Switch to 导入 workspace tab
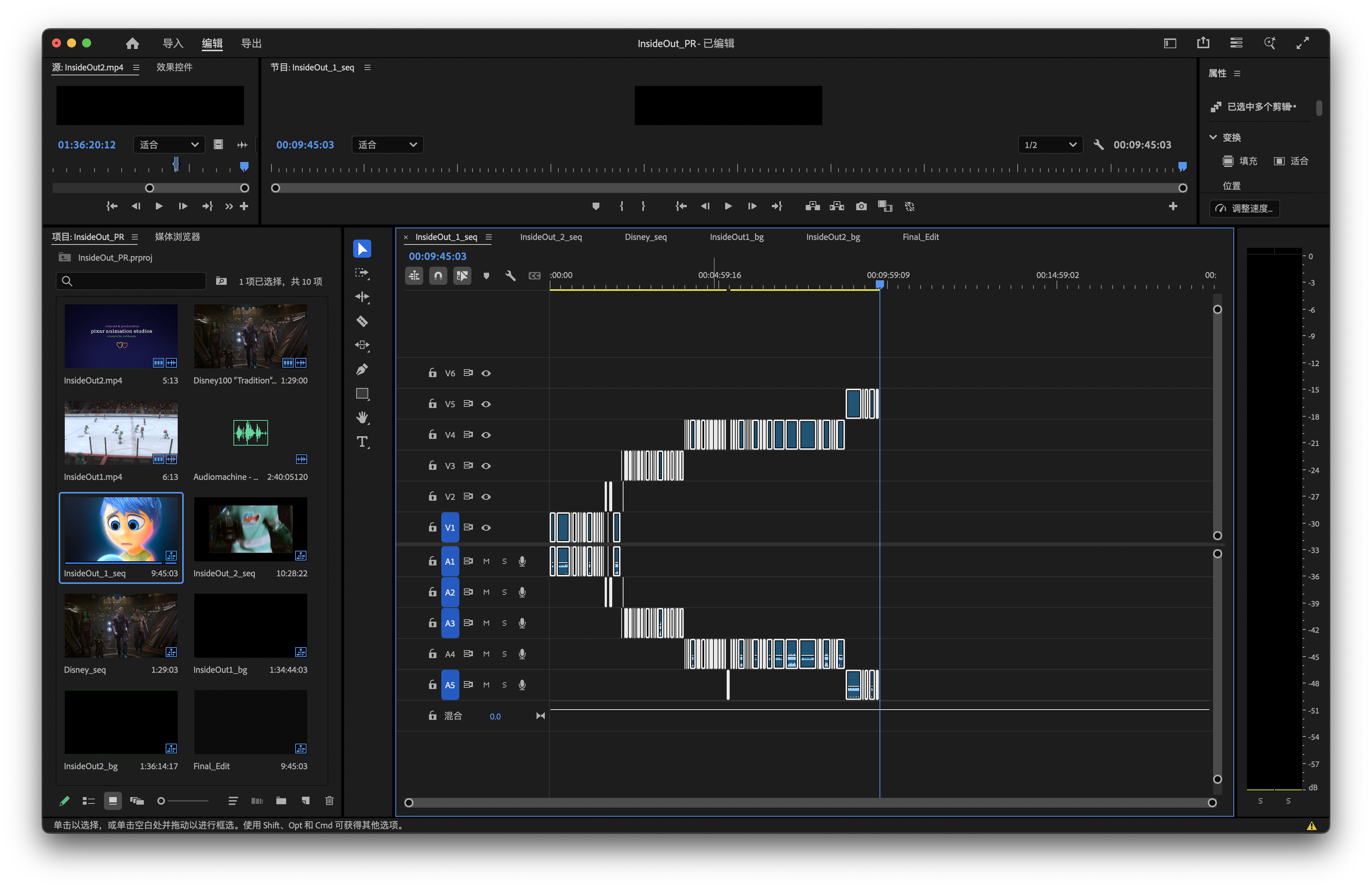 click(173, 43)
